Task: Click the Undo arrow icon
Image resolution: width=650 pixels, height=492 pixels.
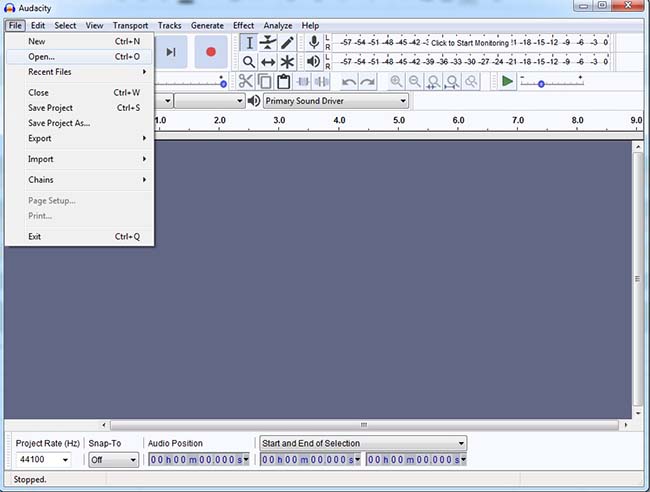Action: pos(349,82)
